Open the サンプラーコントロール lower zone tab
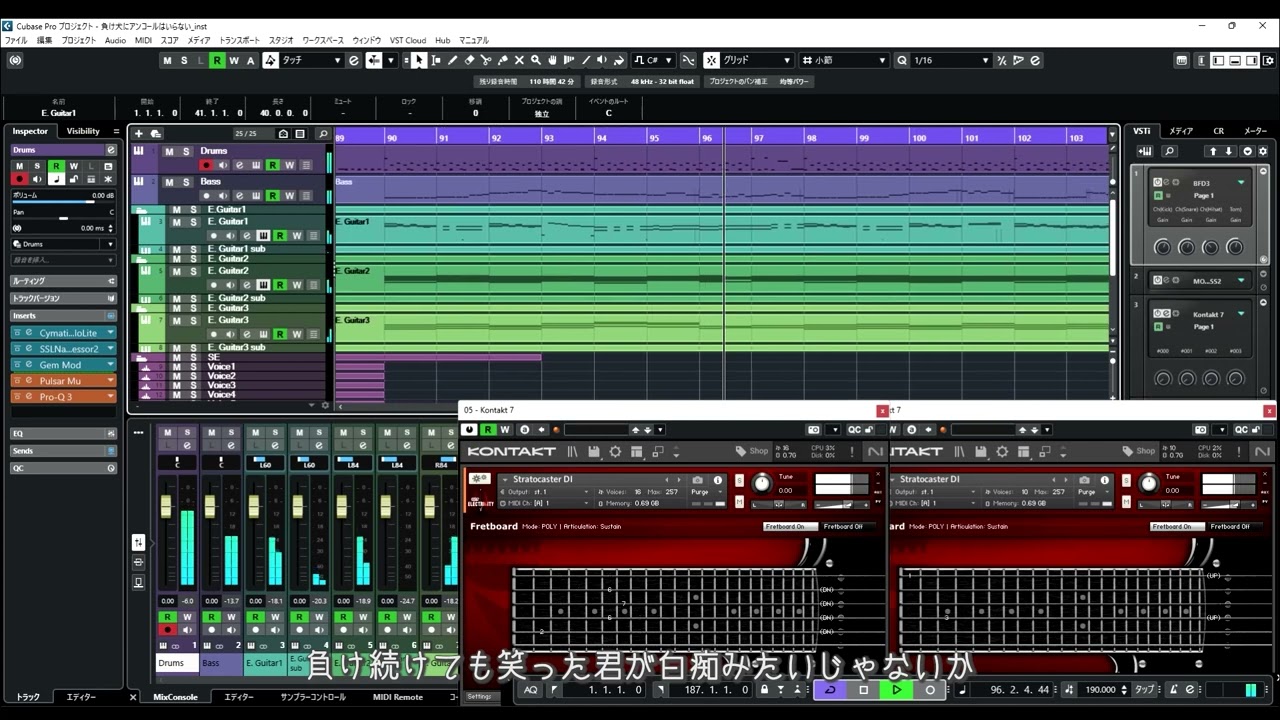Viewport: 1280px width, 720px height. coord(313,697)
